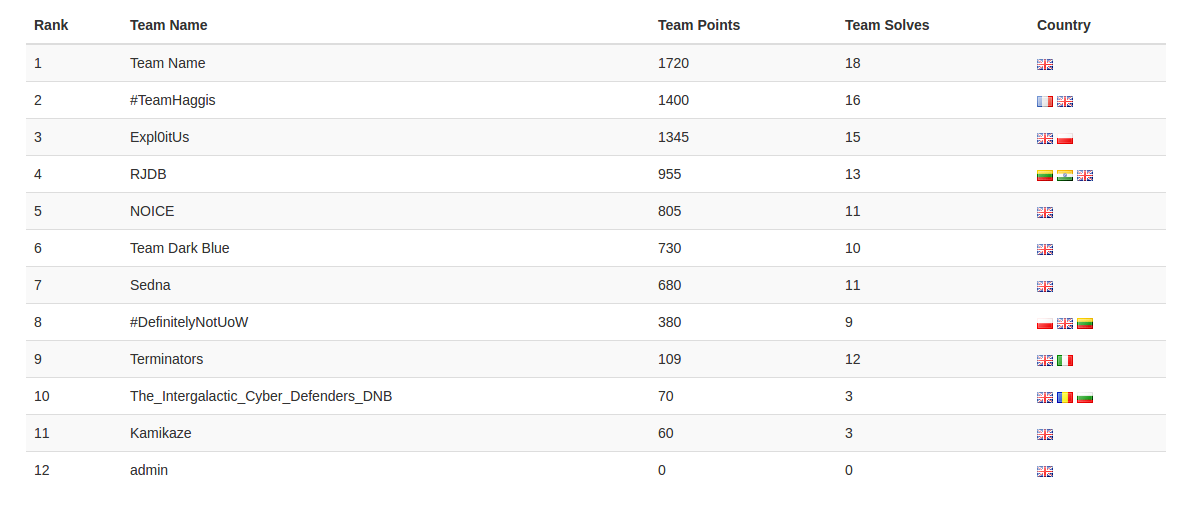Click the Team Solves column header
Image resolution: width=1185 pixels, height=506 pixels.
[887, 25]
